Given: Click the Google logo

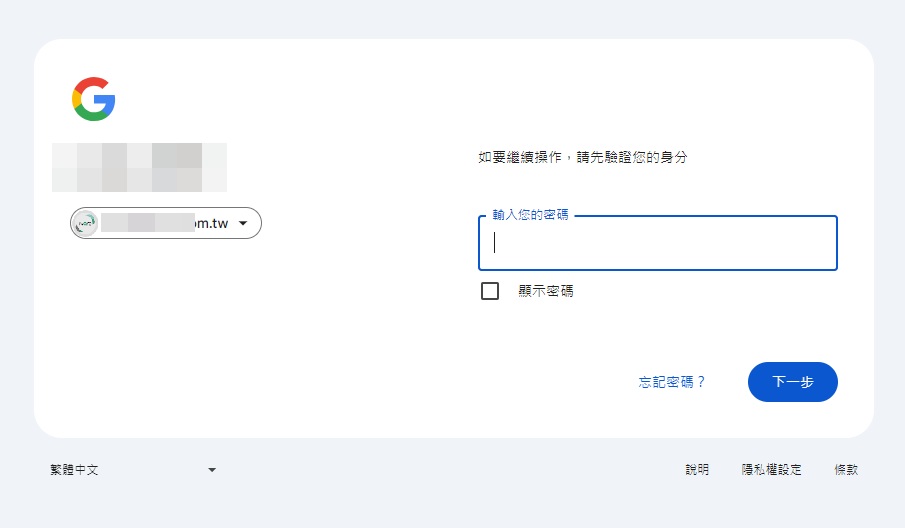Looking at the screenshot, I should [94, 99].
